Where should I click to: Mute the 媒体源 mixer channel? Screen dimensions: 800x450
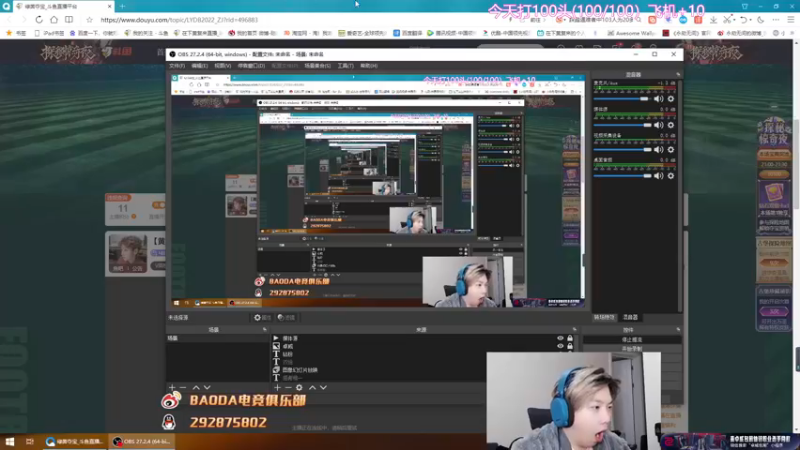658,125
